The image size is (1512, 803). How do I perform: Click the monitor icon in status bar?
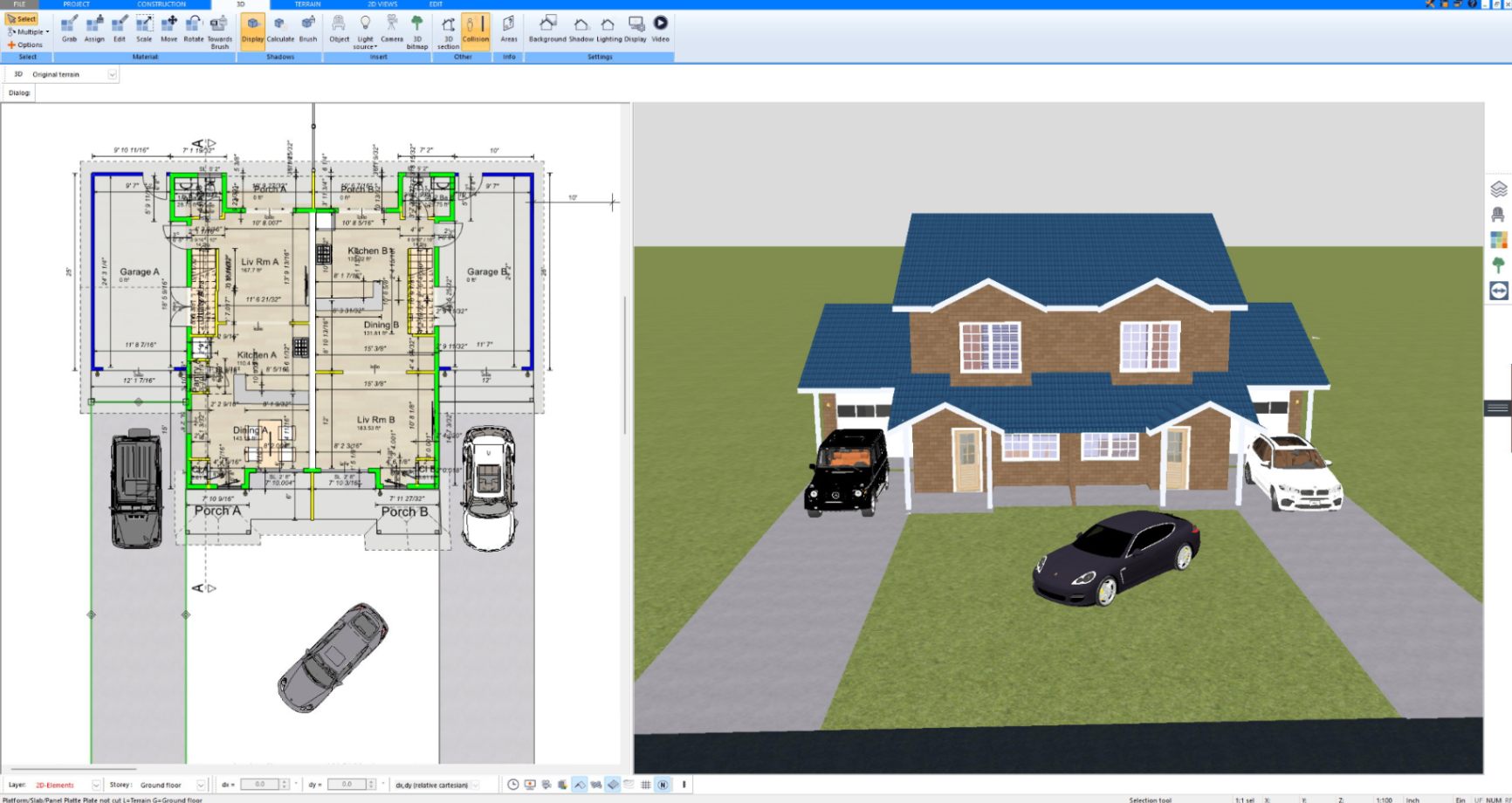tap(530, 785)
